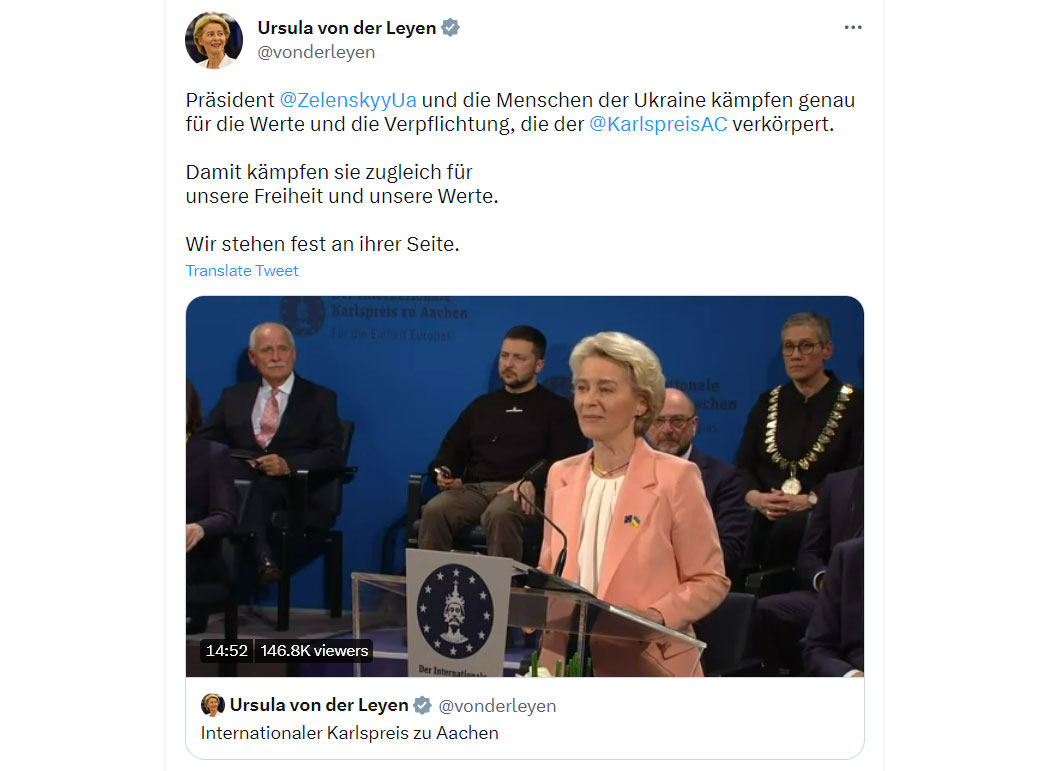The height and width of the screenshot is (771, 1050).
Task: Open the author name Ursula von der Leyen
Action: [346, 27]
